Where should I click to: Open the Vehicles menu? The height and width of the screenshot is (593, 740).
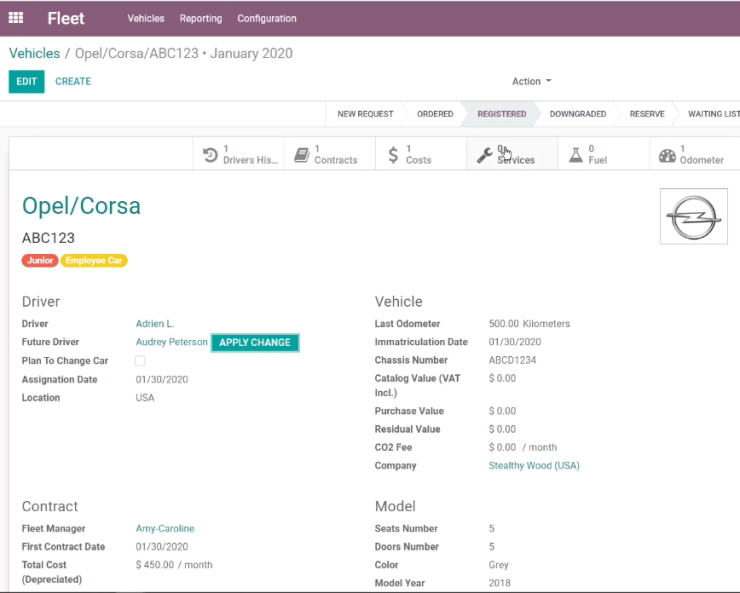point(146,18)
